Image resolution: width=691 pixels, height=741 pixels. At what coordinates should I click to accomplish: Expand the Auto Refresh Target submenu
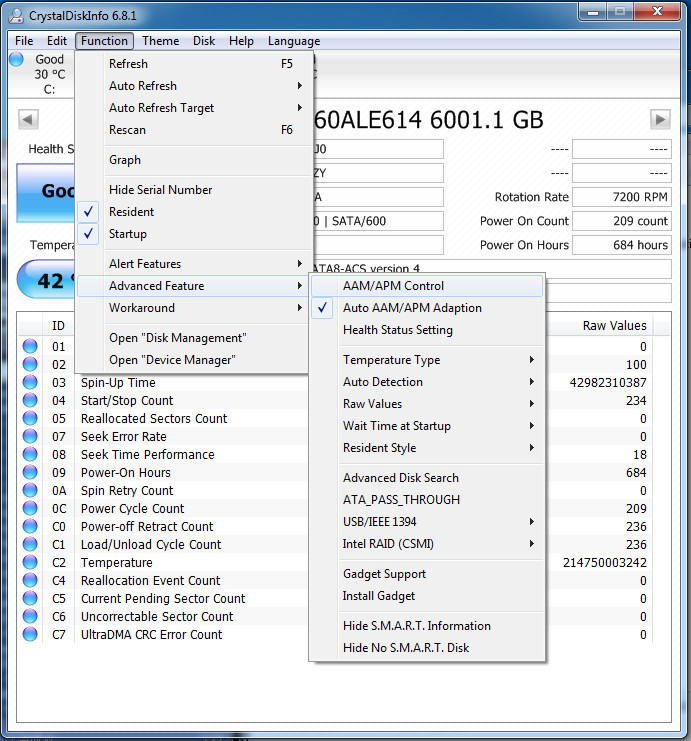click(193, 108)
